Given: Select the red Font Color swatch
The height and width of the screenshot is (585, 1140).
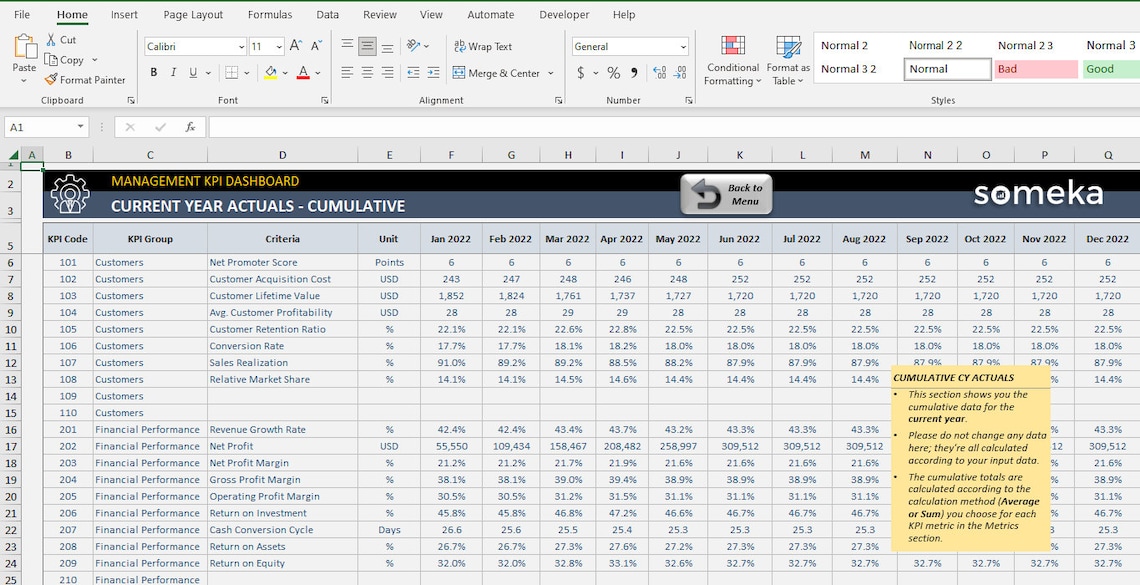Looking at the screenshot, I should coord(303,73).
